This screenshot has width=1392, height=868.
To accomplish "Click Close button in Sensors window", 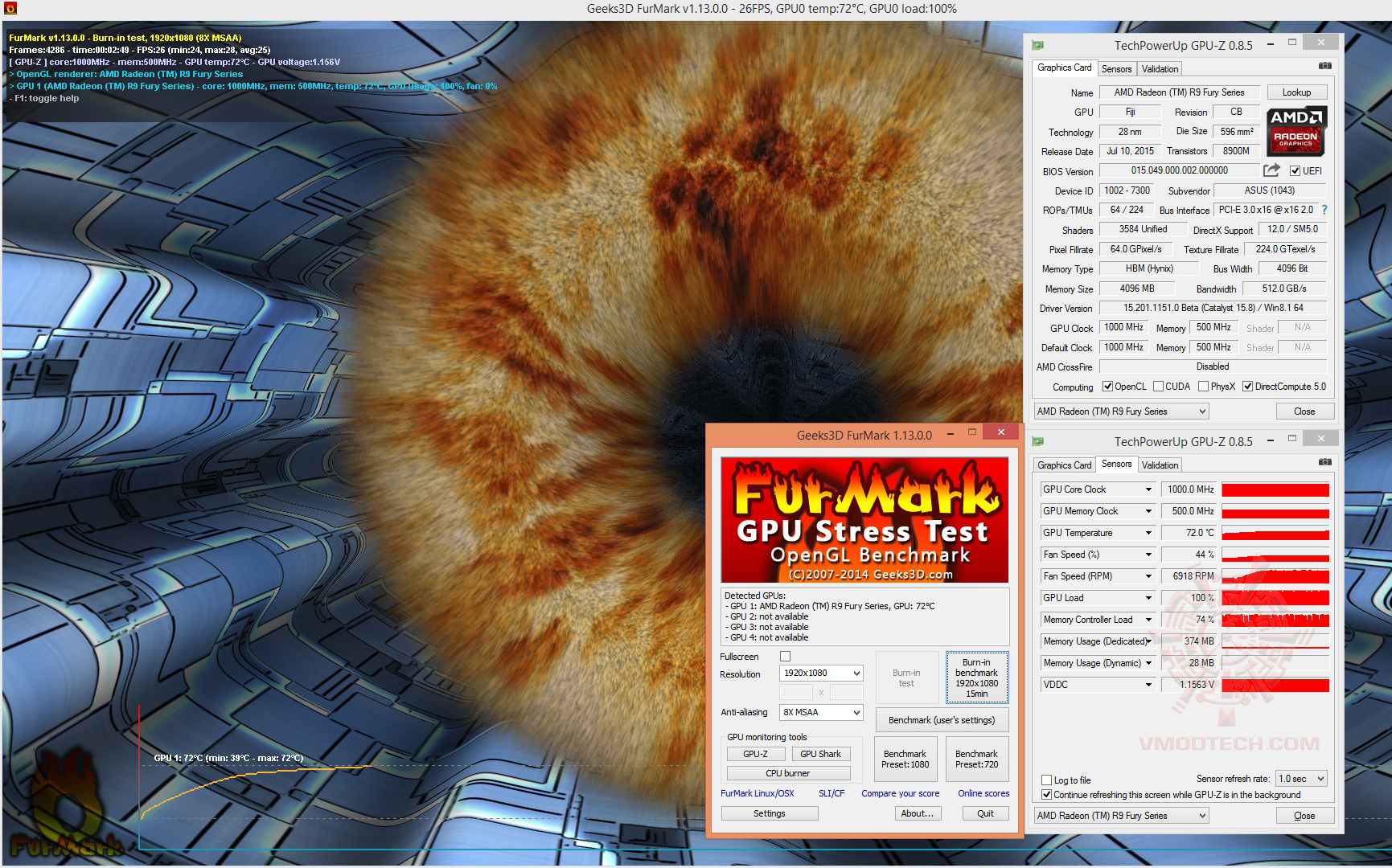I will tap(1304, 816).
